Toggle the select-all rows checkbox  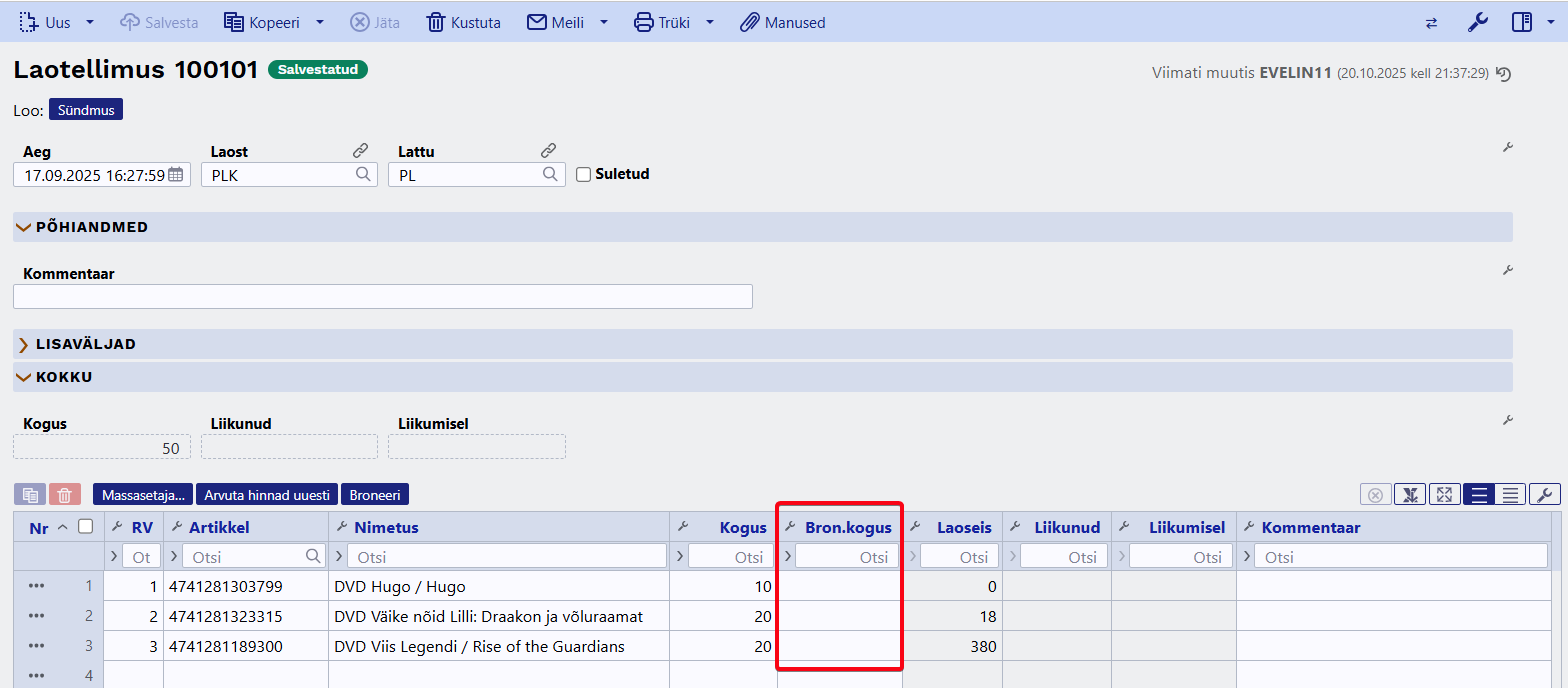pos(86,527)
